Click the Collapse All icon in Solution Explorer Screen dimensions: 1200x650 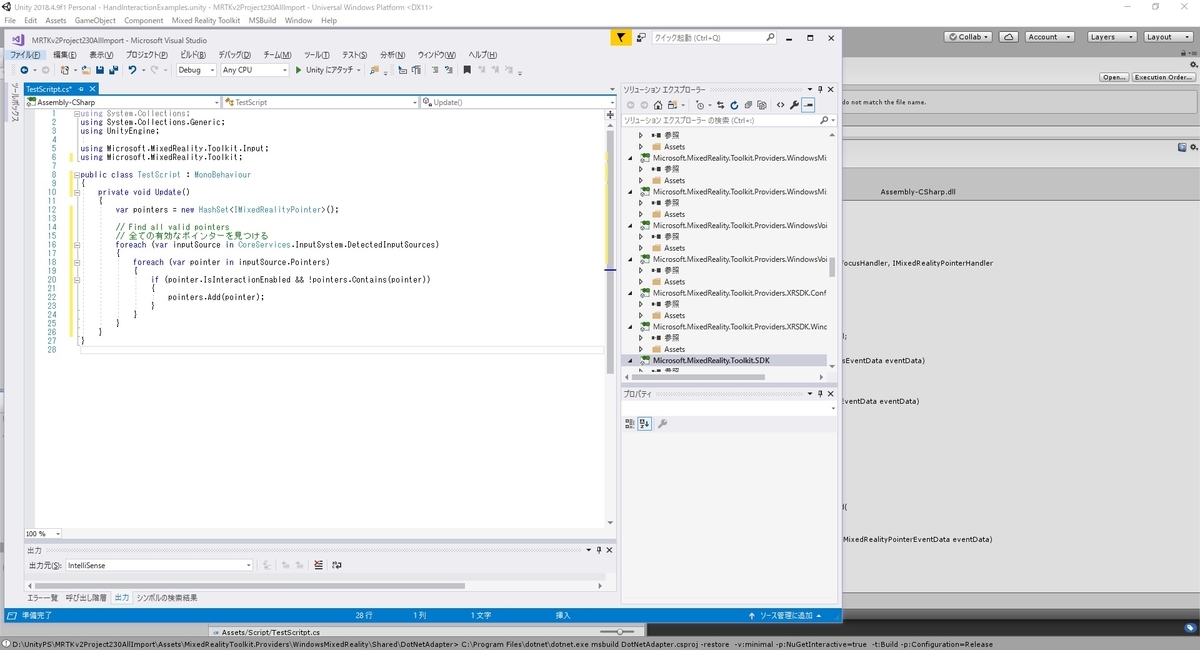pyautogui.click(x=748, y=105)
